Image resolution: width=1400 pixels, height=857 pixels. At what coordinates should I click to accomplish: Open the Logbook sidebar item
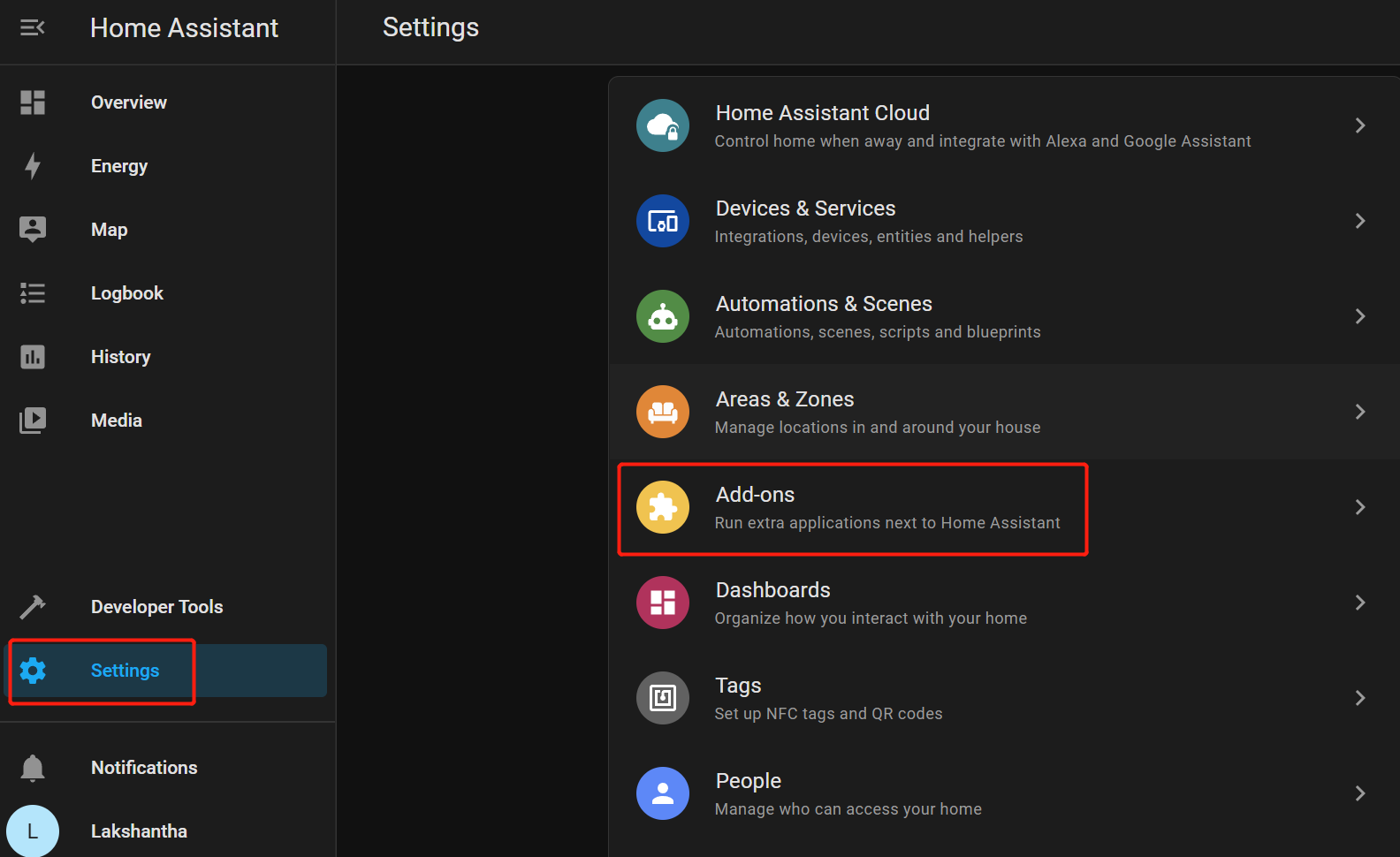tap(127, 293)
